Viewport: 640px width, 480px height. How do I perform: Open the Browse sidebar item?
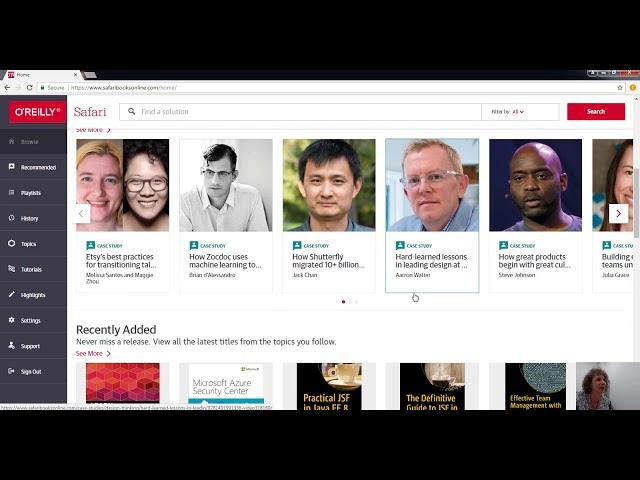click(x=33, y=142)
